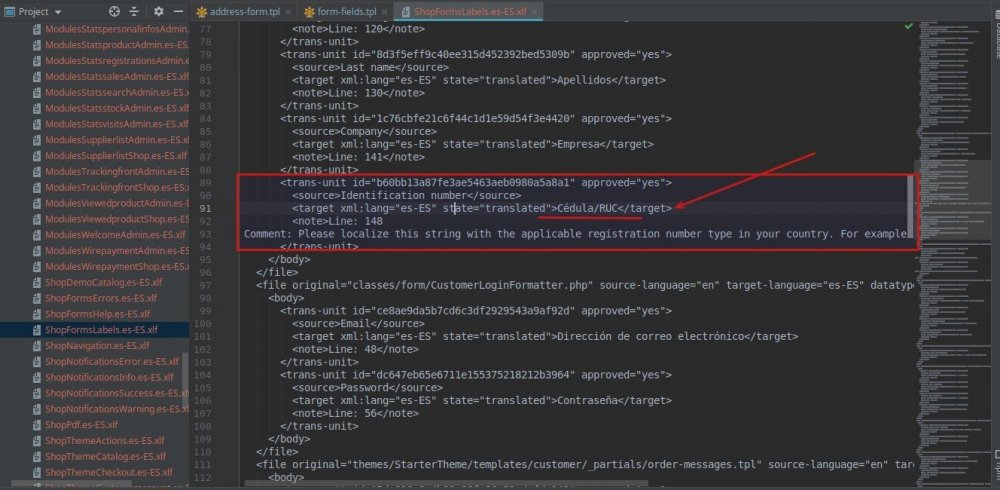
Task: Click 'Comment: Please localize this string' line
Action: click(x=575, y=234)
